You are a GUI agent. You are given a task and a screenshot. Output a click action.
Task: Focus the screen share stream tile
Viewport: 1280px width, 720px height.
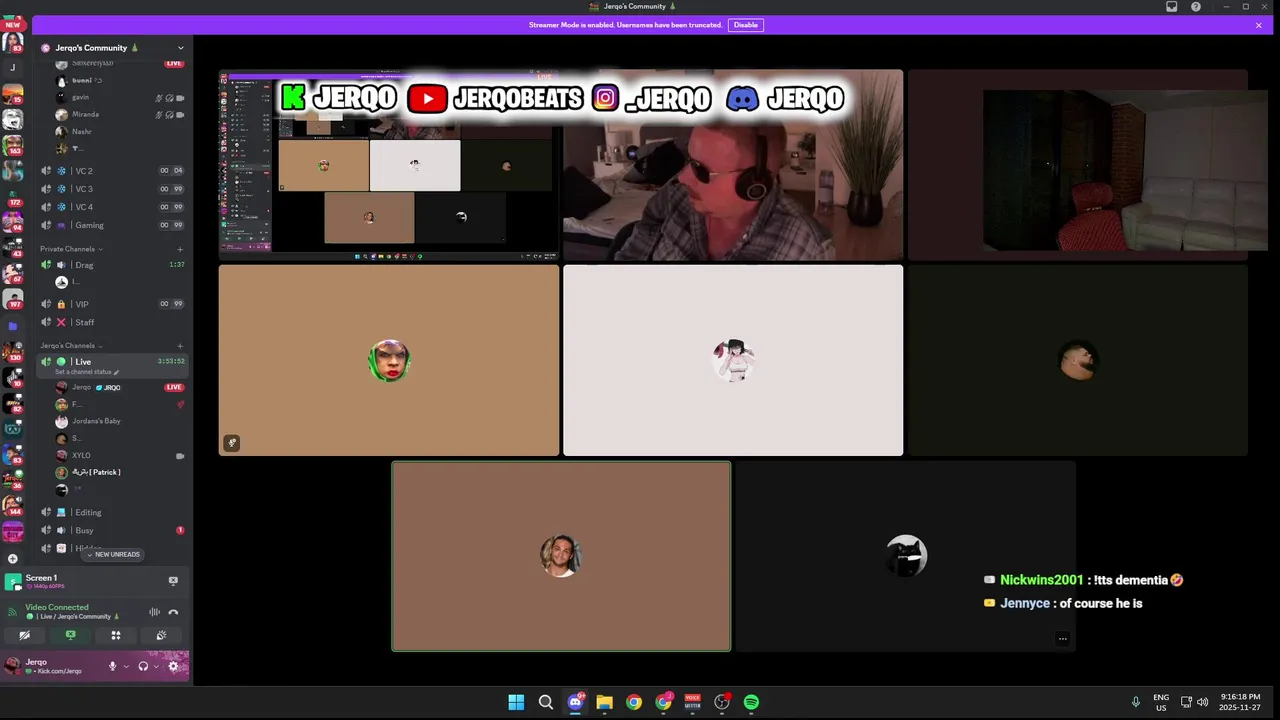(389, 165)
